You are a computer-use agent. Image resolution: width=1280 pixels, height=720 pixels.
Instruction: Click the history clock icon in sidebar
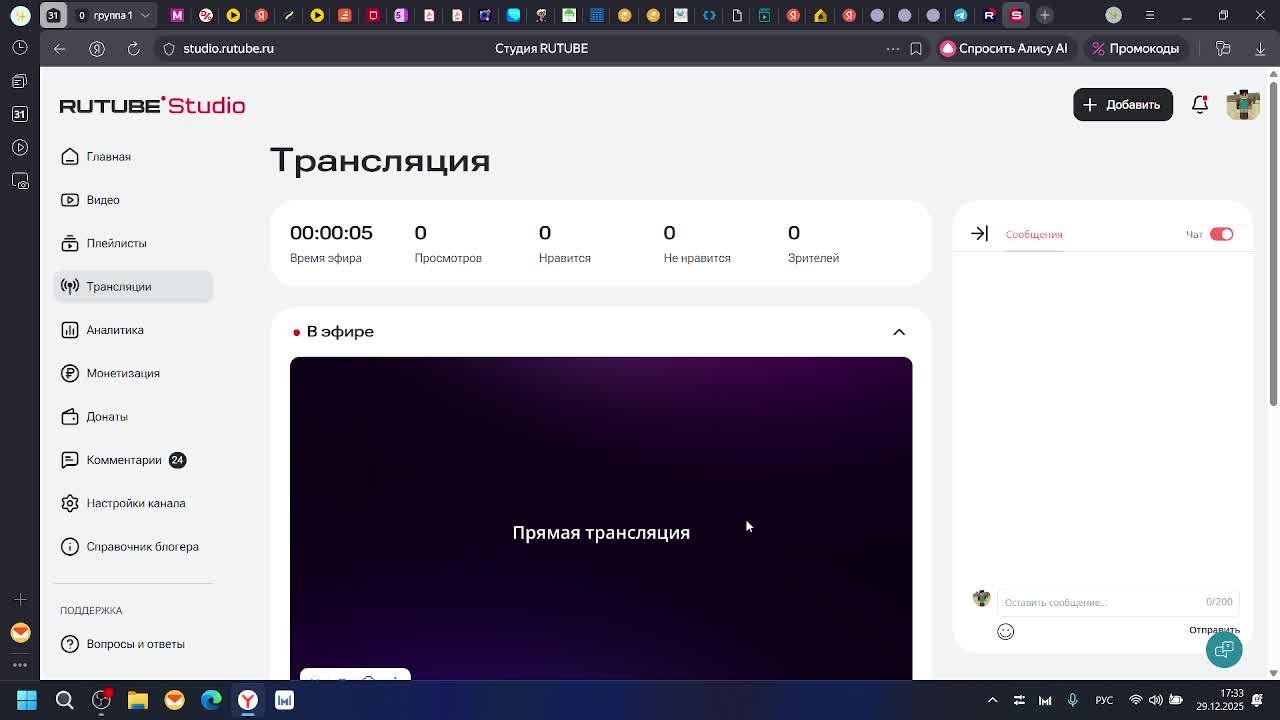[x=20, y=48]
